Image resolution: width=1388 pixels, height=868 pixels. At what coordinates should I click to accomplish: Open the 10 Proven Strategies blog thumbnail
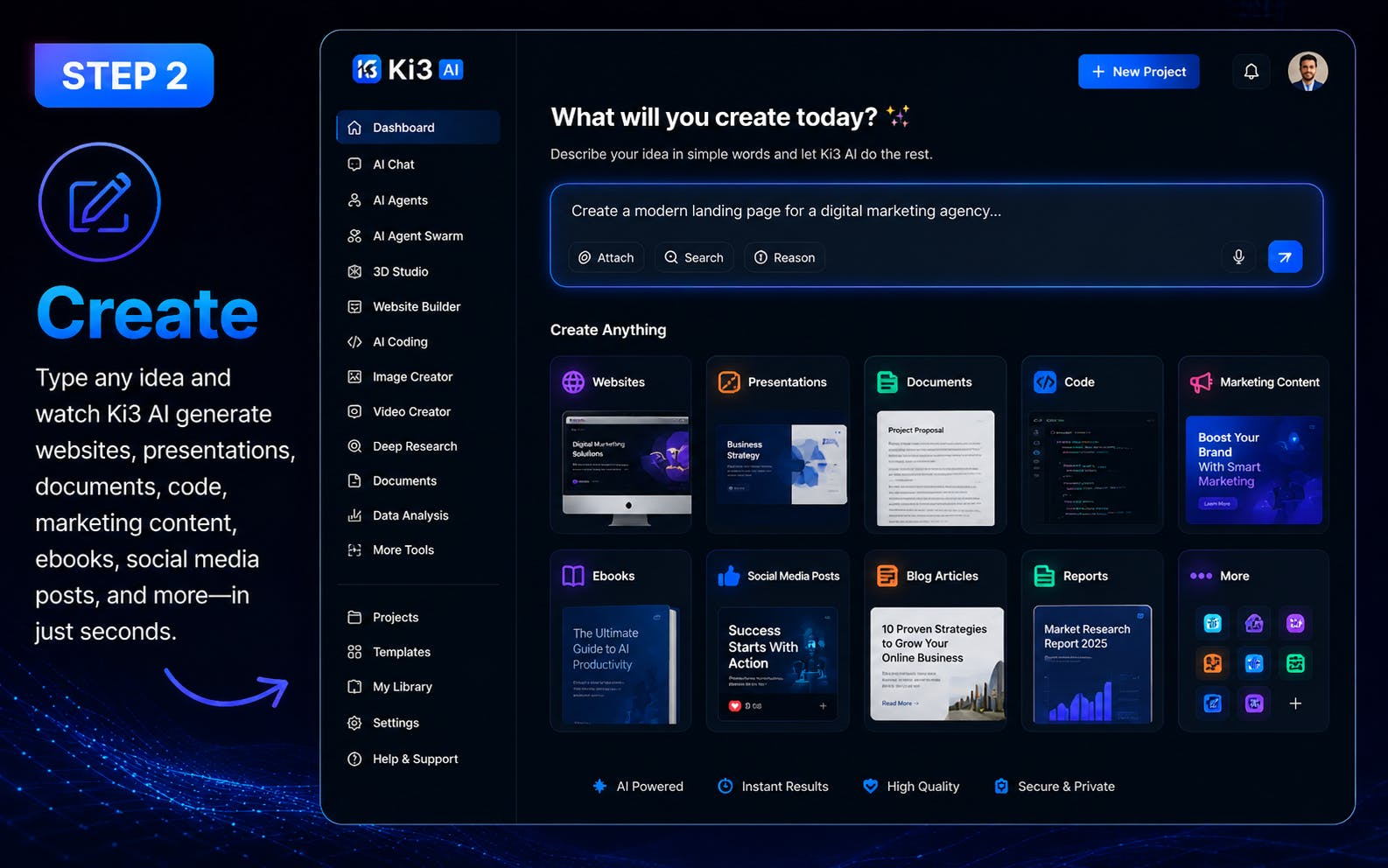(936, 664)
